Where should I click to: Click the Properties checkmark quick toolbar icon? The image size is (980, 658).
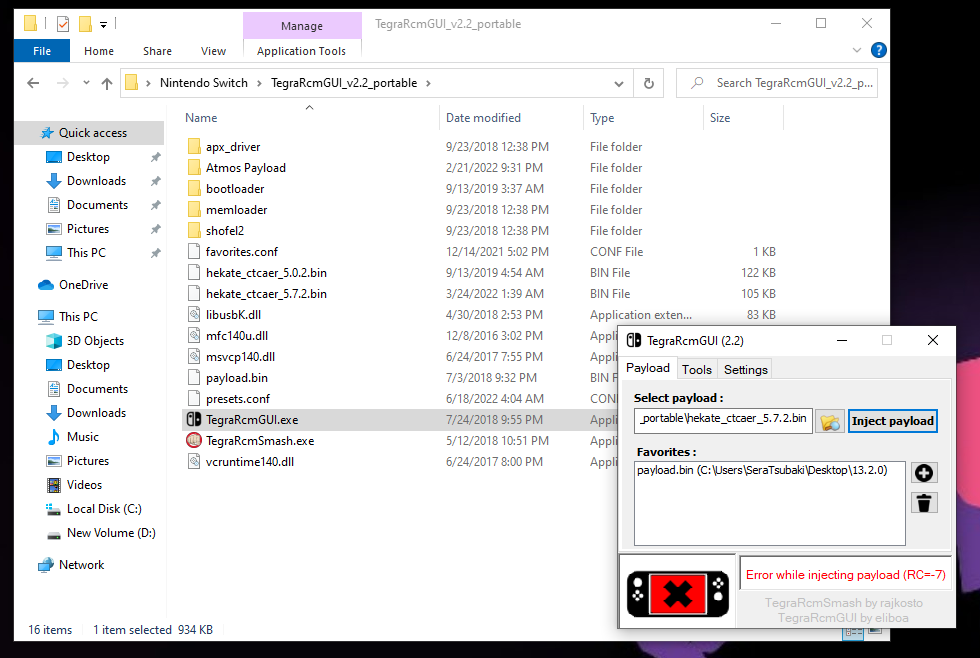[62, 24]
